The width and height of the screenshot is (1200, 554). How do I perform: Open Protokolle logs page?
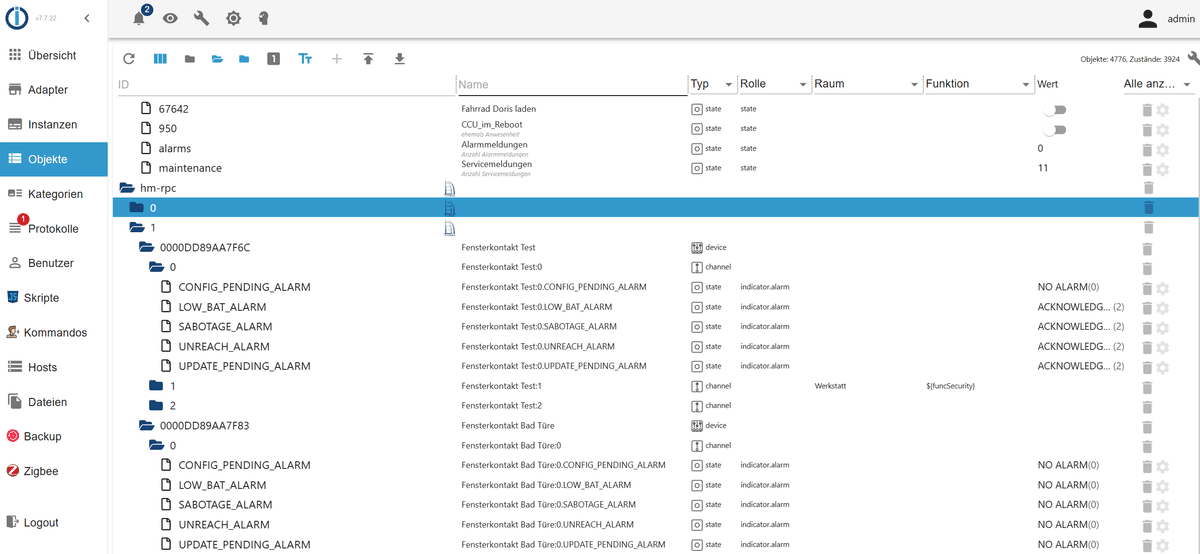[54, 229]
